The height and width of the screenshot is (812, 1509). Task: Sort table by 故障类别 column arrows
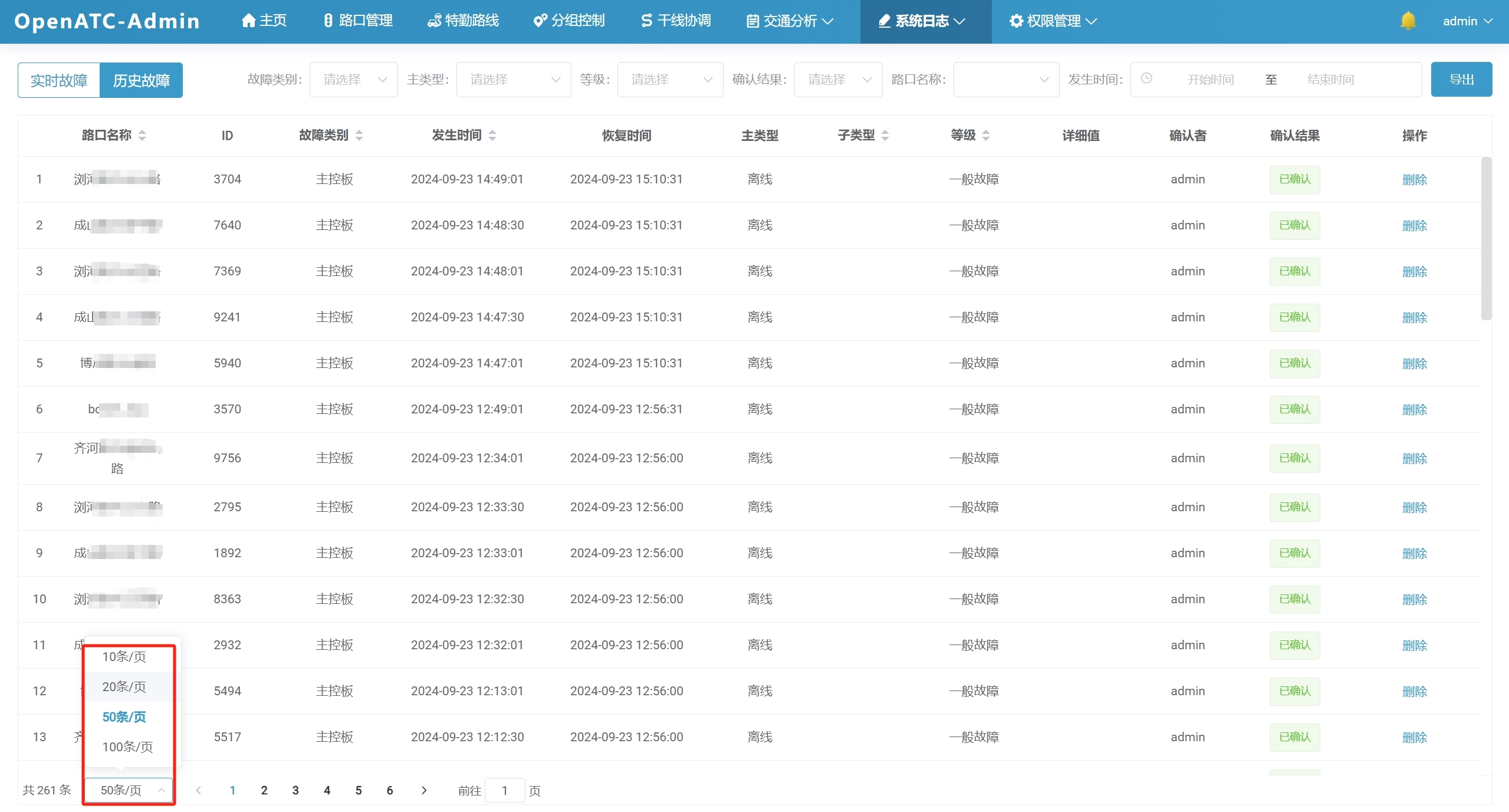pyautogui.click(x=359, y=136)
